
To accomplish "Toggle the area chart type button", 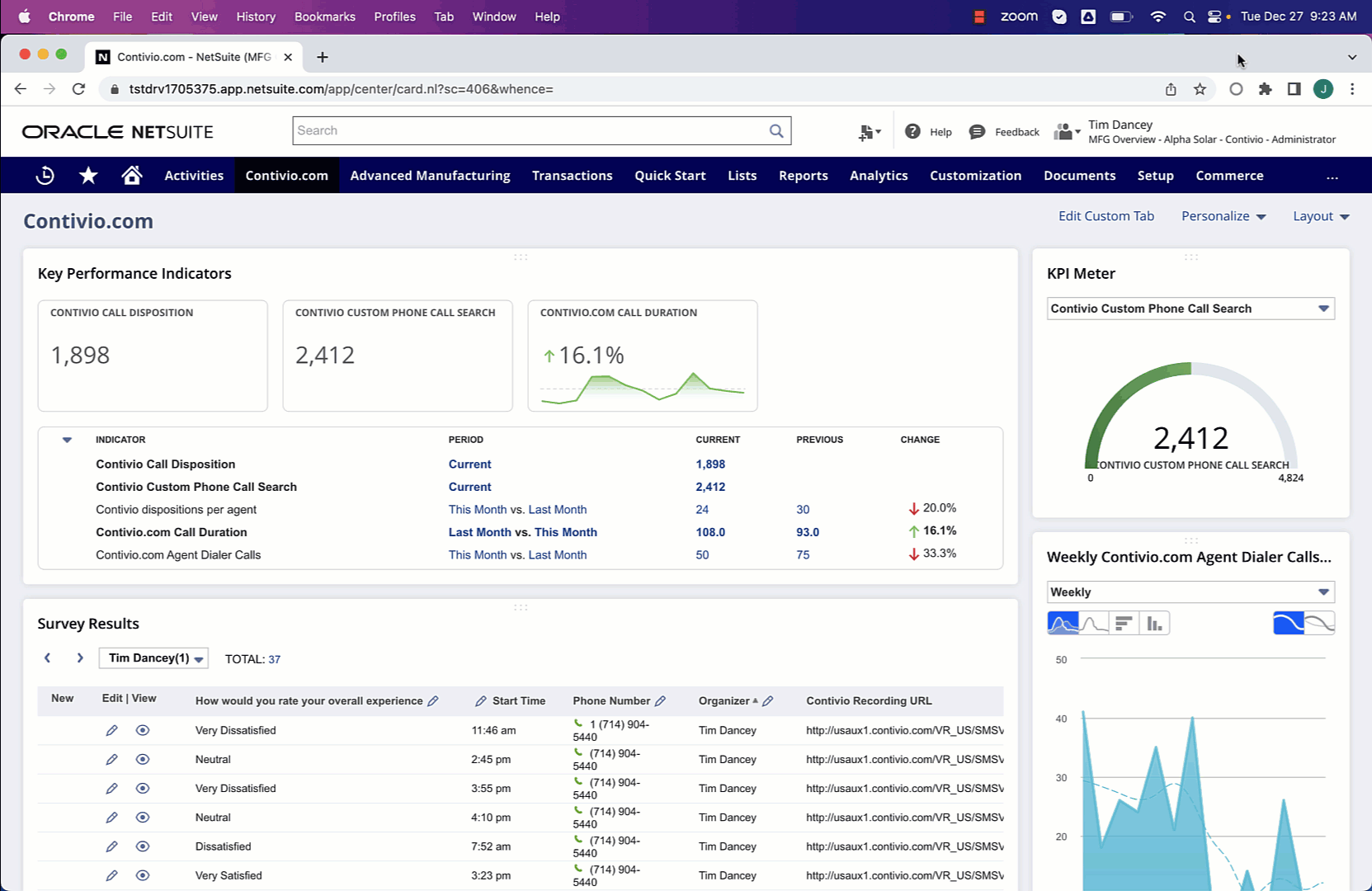I will tap(1063, 624).
